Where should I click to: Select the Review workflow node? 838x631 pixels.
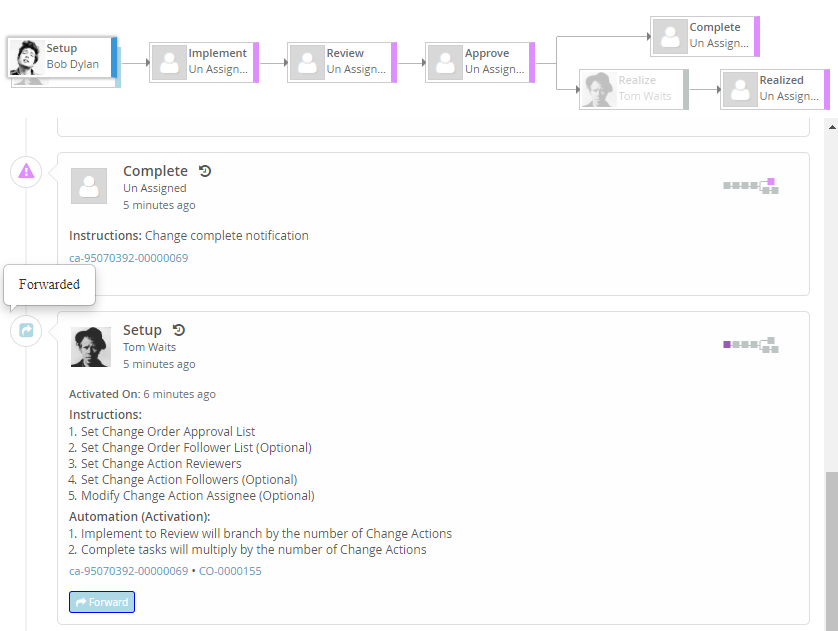click(x=342, y=62)
